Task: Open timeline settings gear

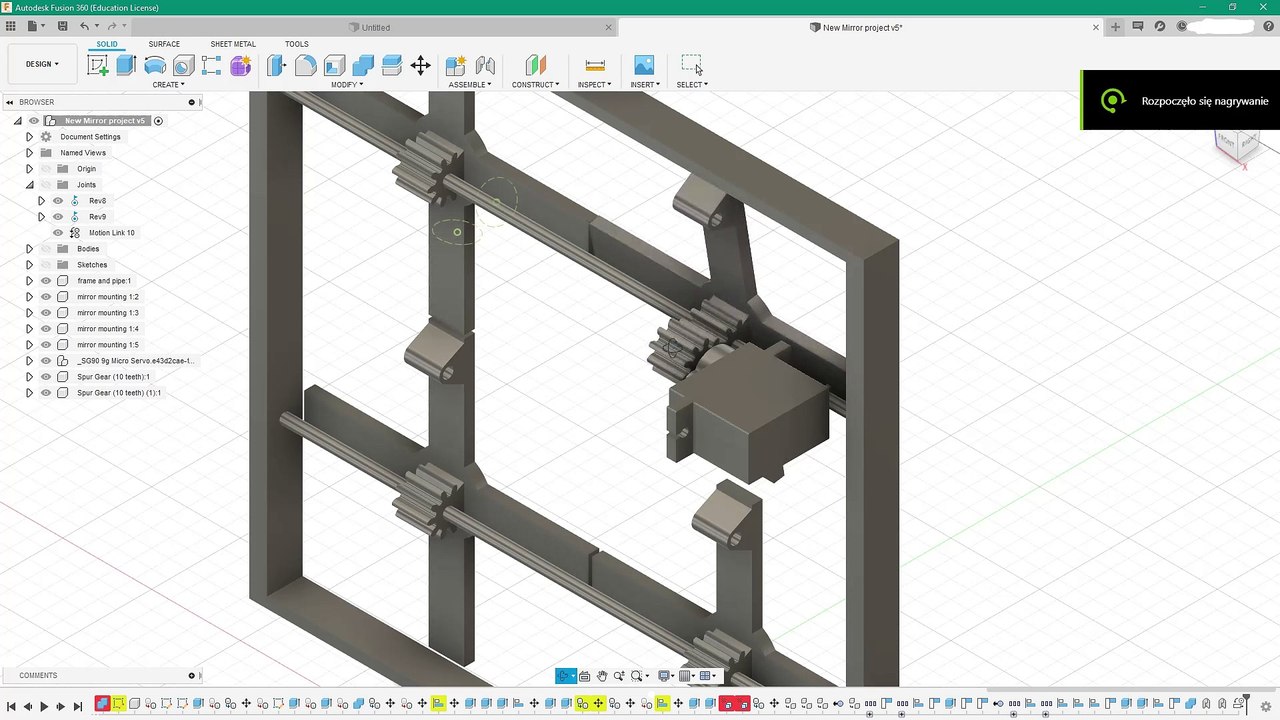Action: coord(1266,707)
